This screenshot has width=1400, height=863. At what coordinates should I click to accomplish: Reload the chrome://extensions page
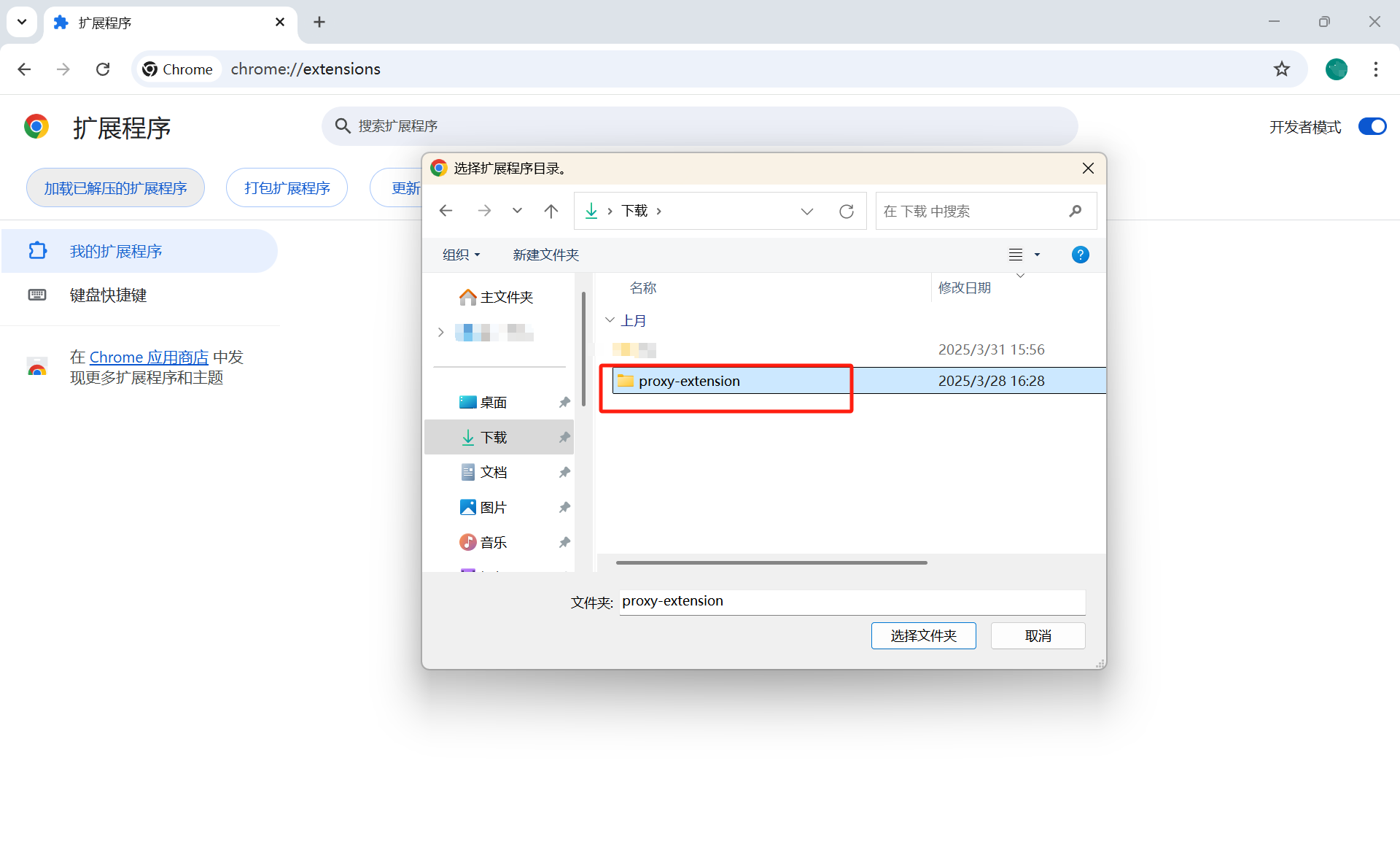(103, 69)
